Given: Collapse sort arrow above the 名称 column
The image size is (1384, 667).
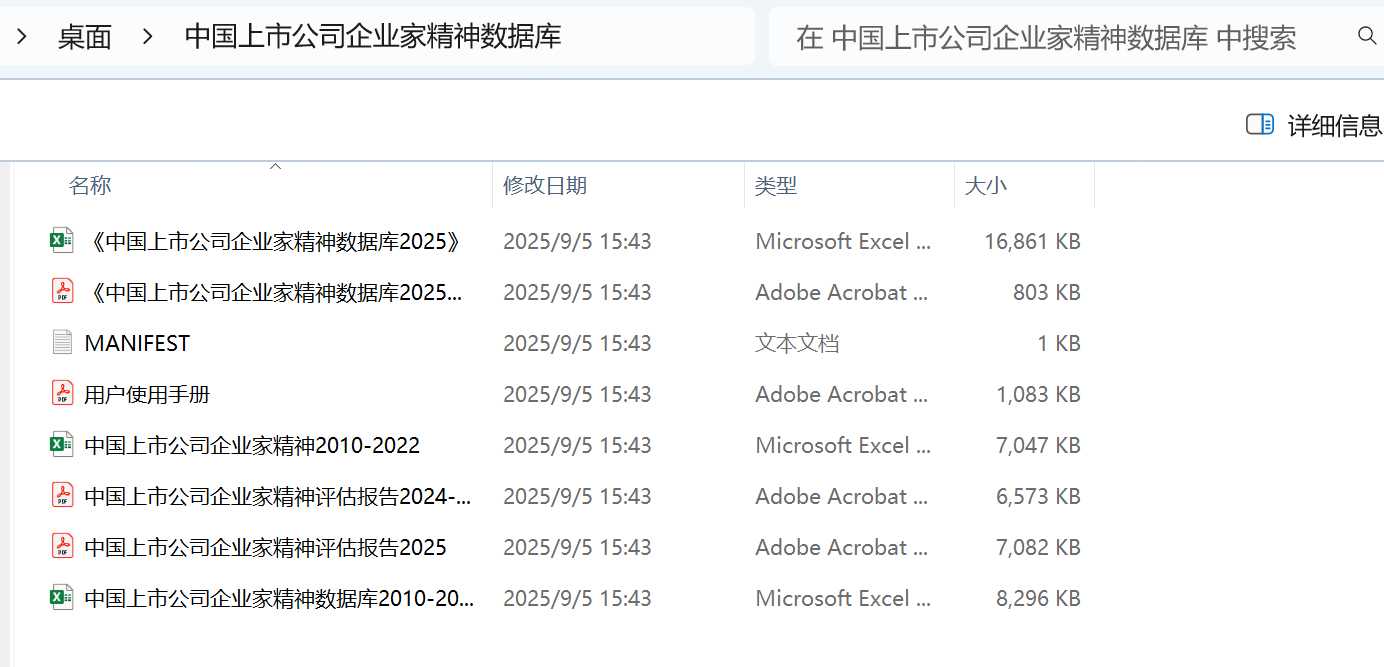Looking at the screenshot, I should tap(276, 167).
